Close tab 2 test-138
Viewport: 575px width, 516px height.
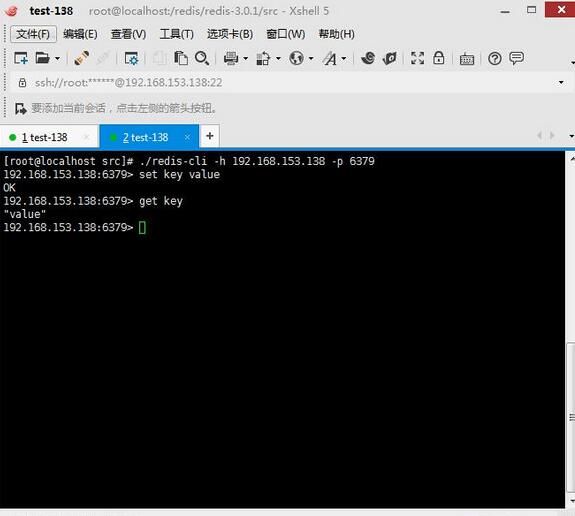tap(187, 137)
